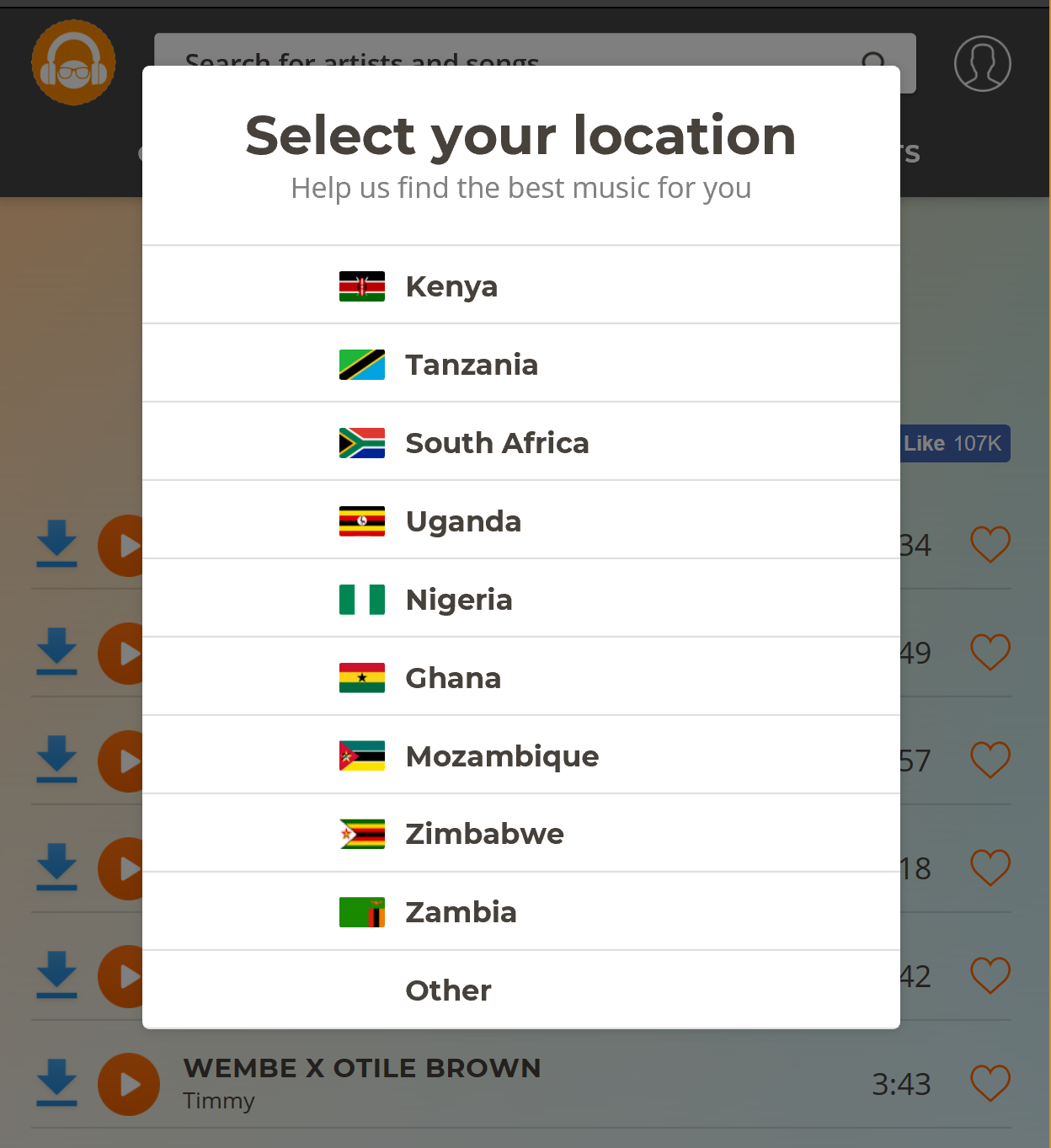Like the 3:43 song with heart icon
Viewport: 1051px width, 1148px height.
(x=990, y=1083)
